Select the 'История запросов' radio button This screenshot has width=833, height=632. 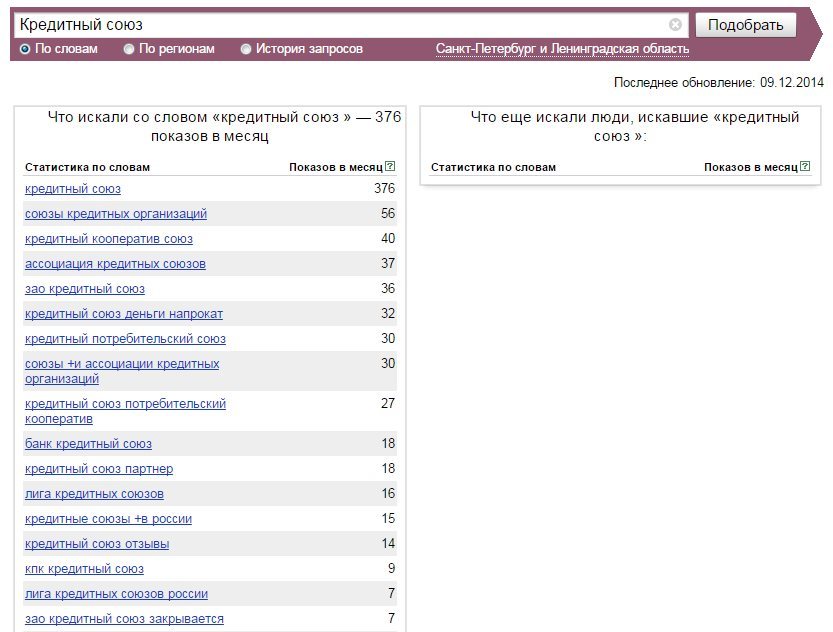(245, 49)
